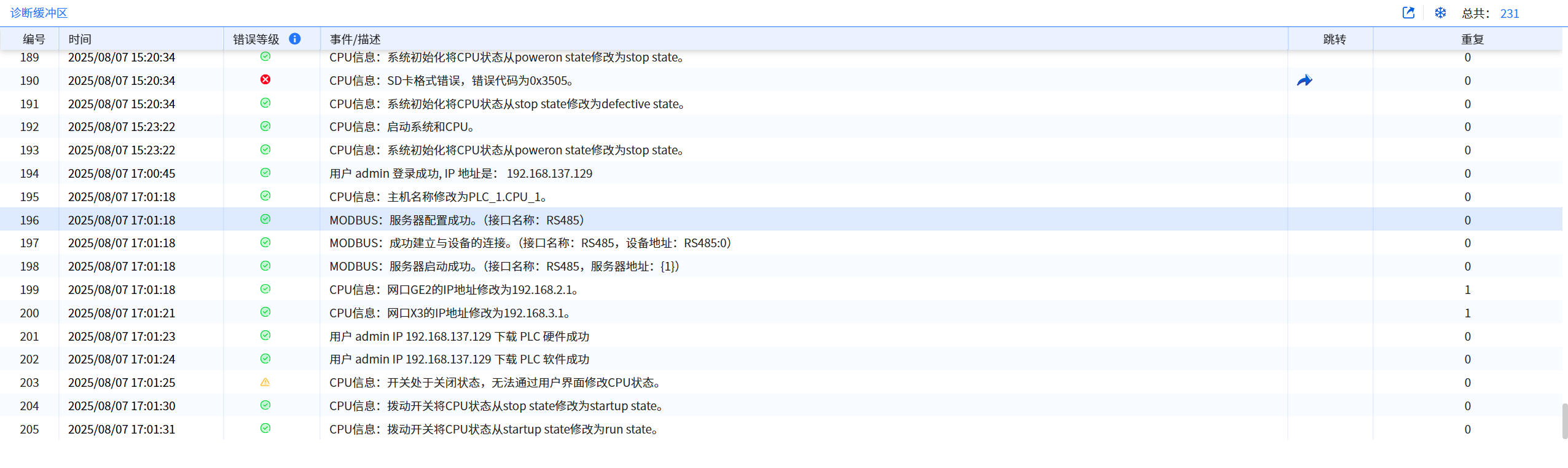Click the yellow warning icon in row 203
Screen dimensions: 1568x468
[x=265, y=382]
